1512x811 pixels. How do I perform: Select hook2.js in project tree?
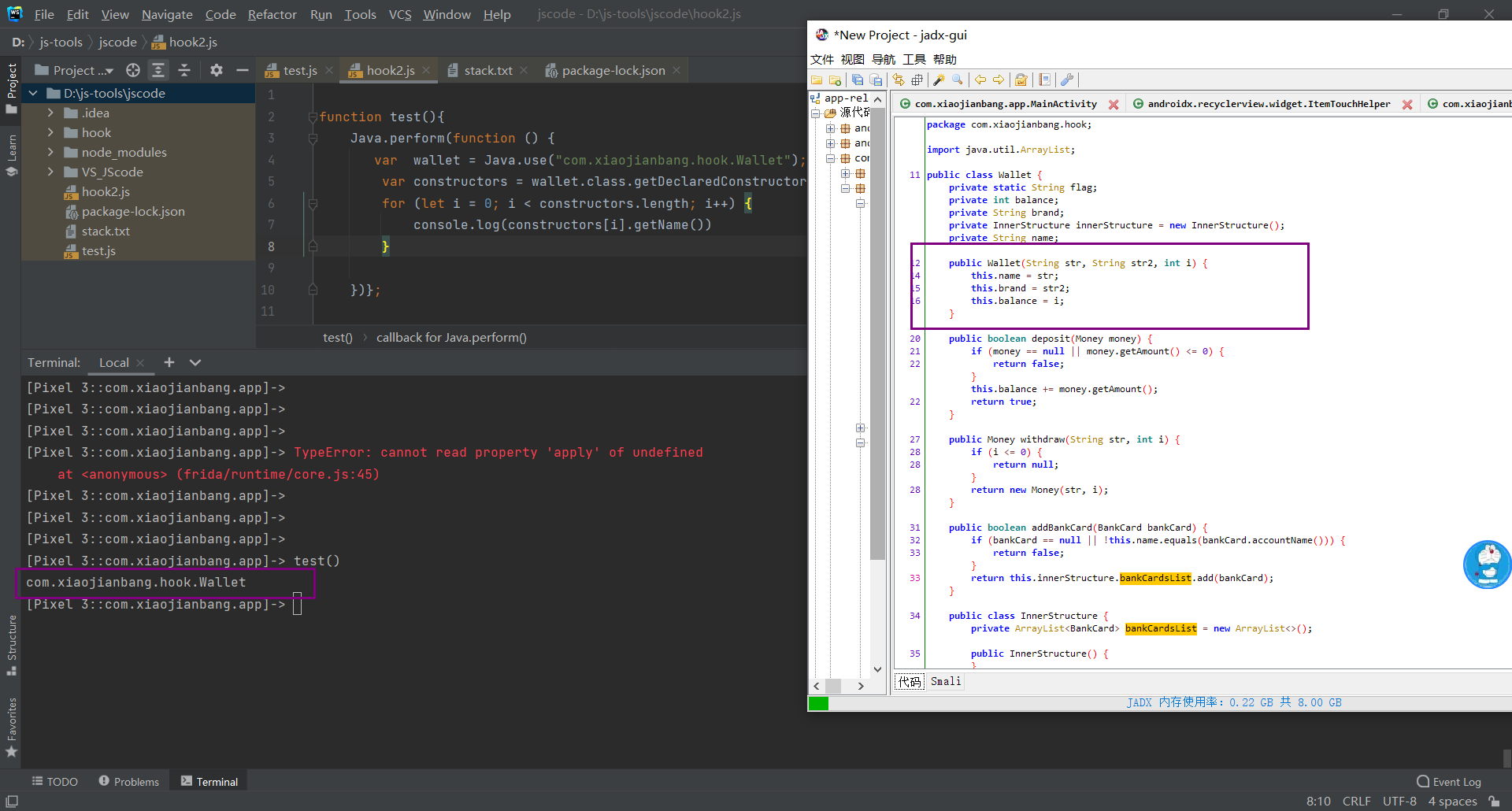point(106,191)
